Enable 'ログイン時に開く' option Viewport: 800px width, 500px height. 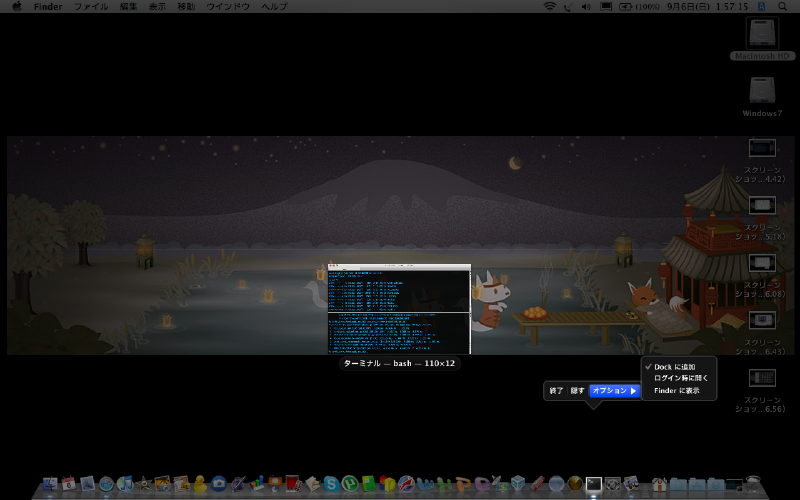(x=681, y=378)
